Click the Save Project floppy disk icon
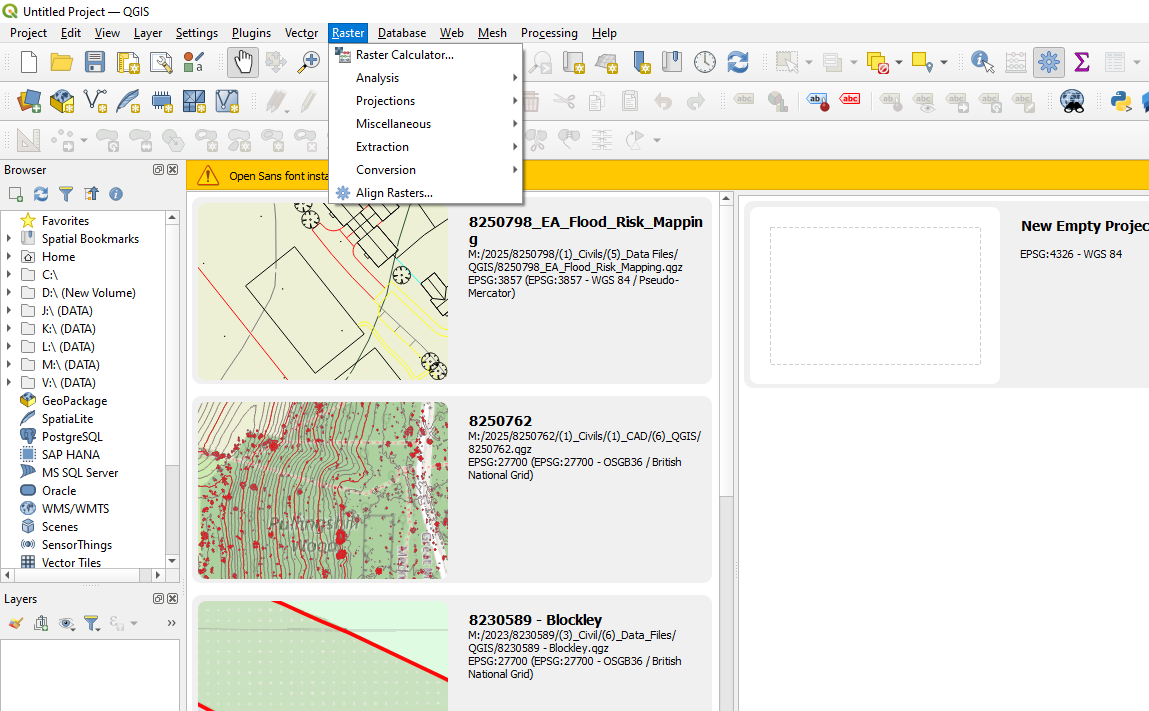Viewport: 1149px width, 711px height. (95, 62)
